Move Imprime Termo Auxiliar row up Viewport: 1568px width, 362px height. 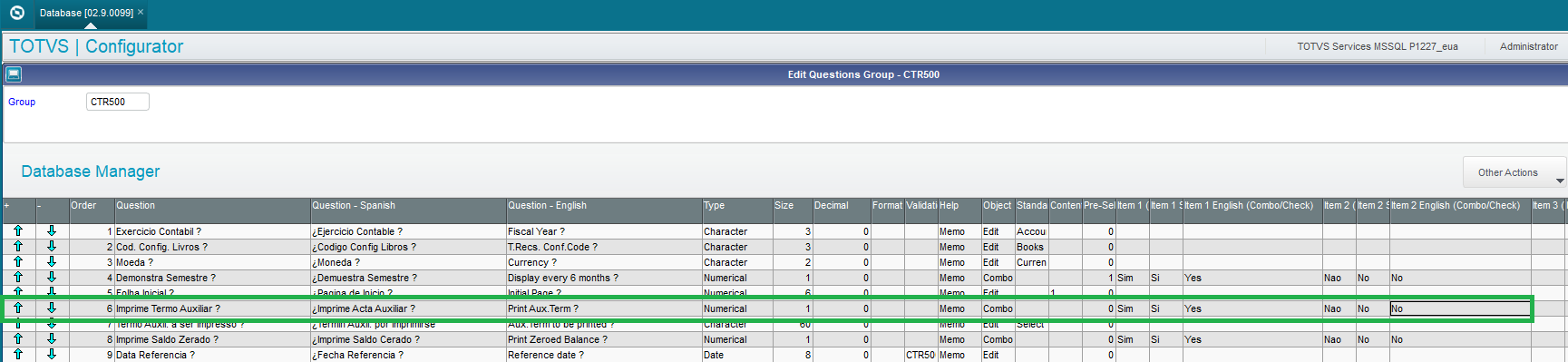tap(18, 308)
